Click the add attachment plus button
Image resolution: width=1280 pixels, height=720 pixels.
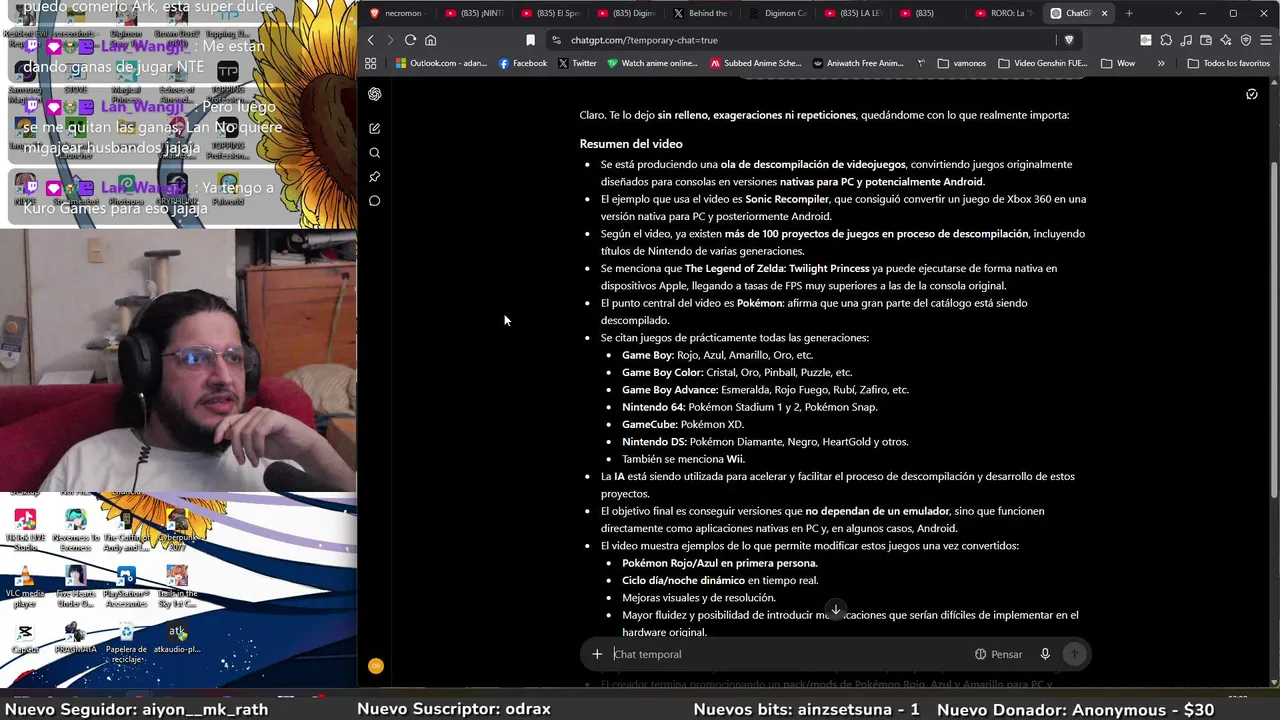tap(597, 654)
